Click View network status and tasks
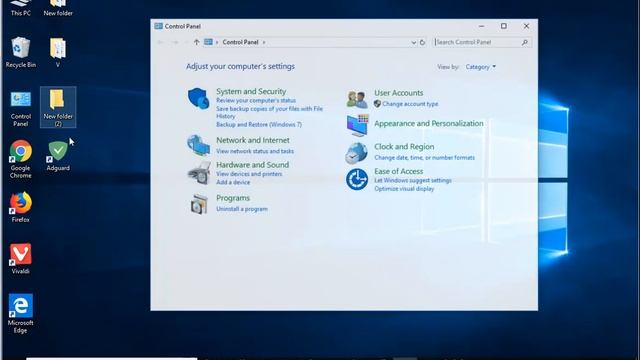 click(255, 151)
